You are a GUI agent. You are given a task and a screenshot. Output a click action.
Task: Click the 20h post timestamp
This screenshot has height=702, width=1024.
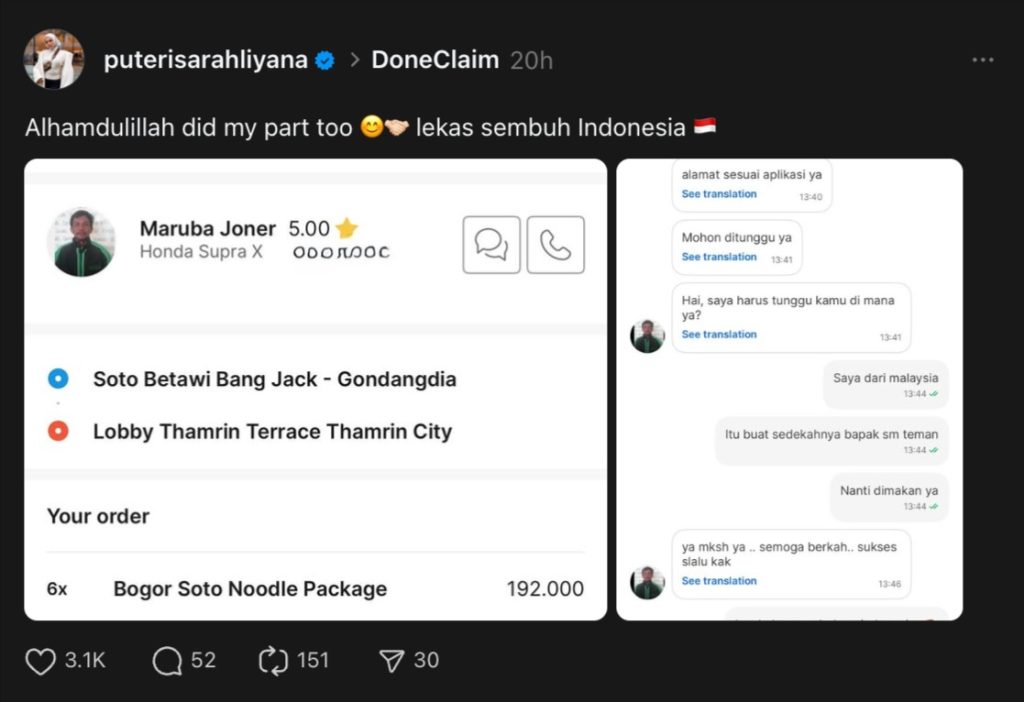[x=531, y=60]
